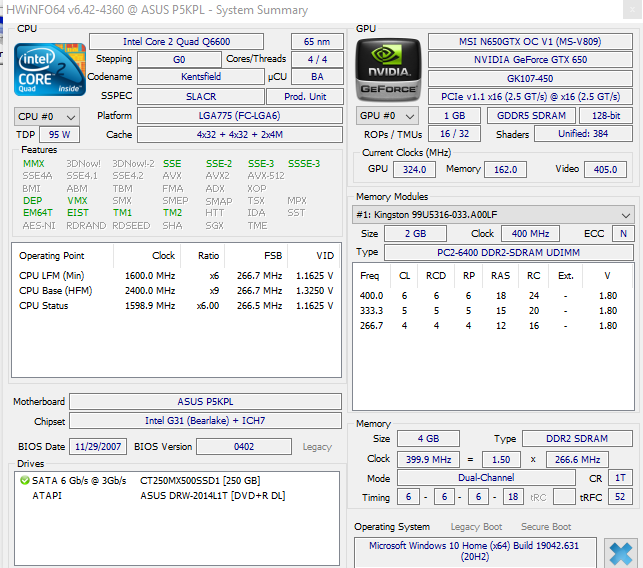
Task: Click the SSSE-3 feature label
Action: (x=304, y=164)
